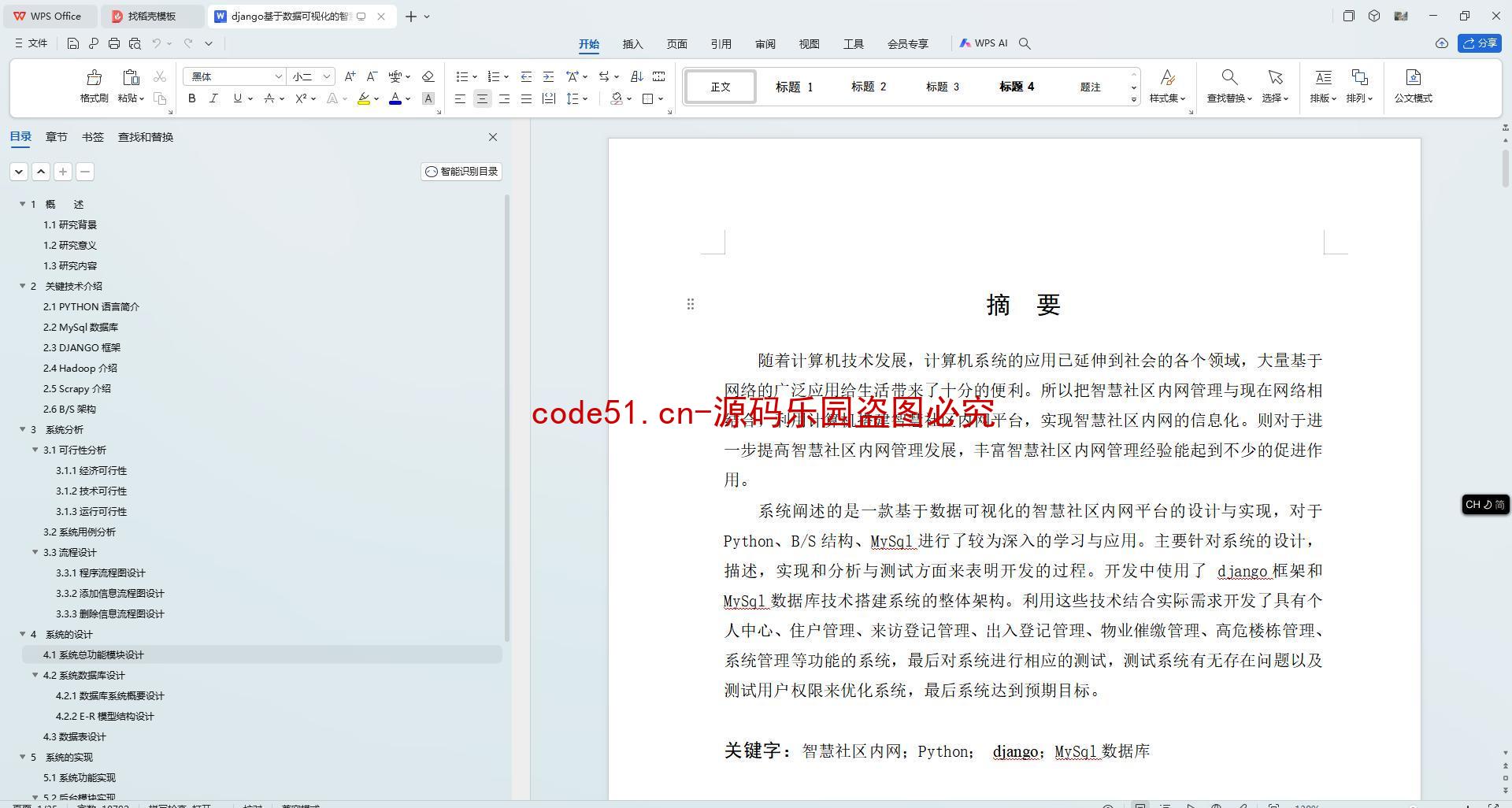1512x808 pixels.
Task: Increase font size with A+ icon
Action: (350, 76)
